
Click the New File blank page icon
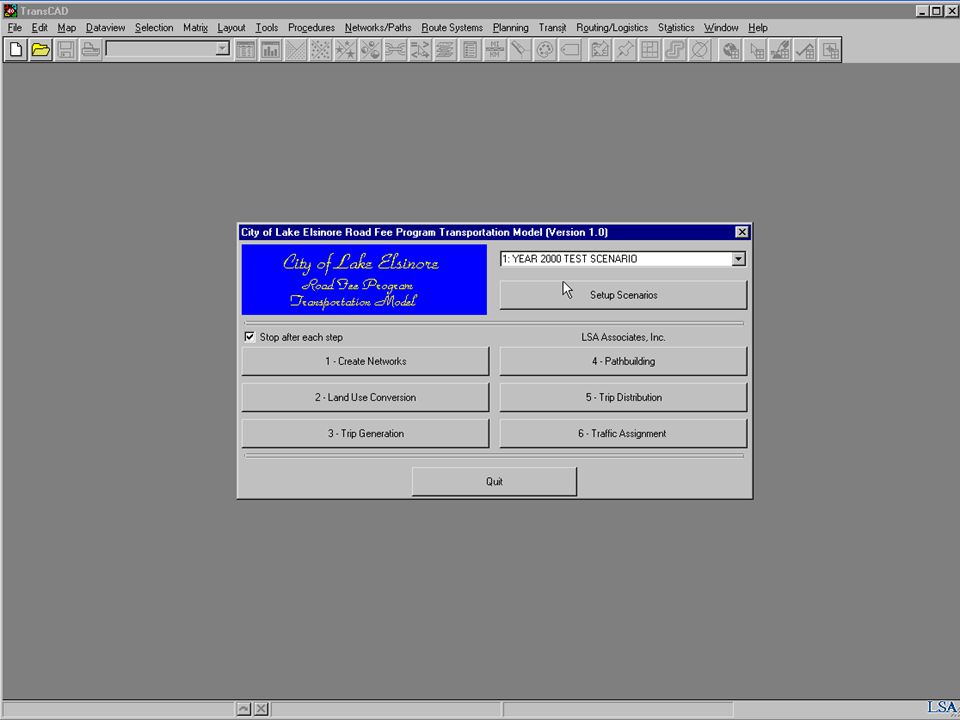click(x=17, y=50)
